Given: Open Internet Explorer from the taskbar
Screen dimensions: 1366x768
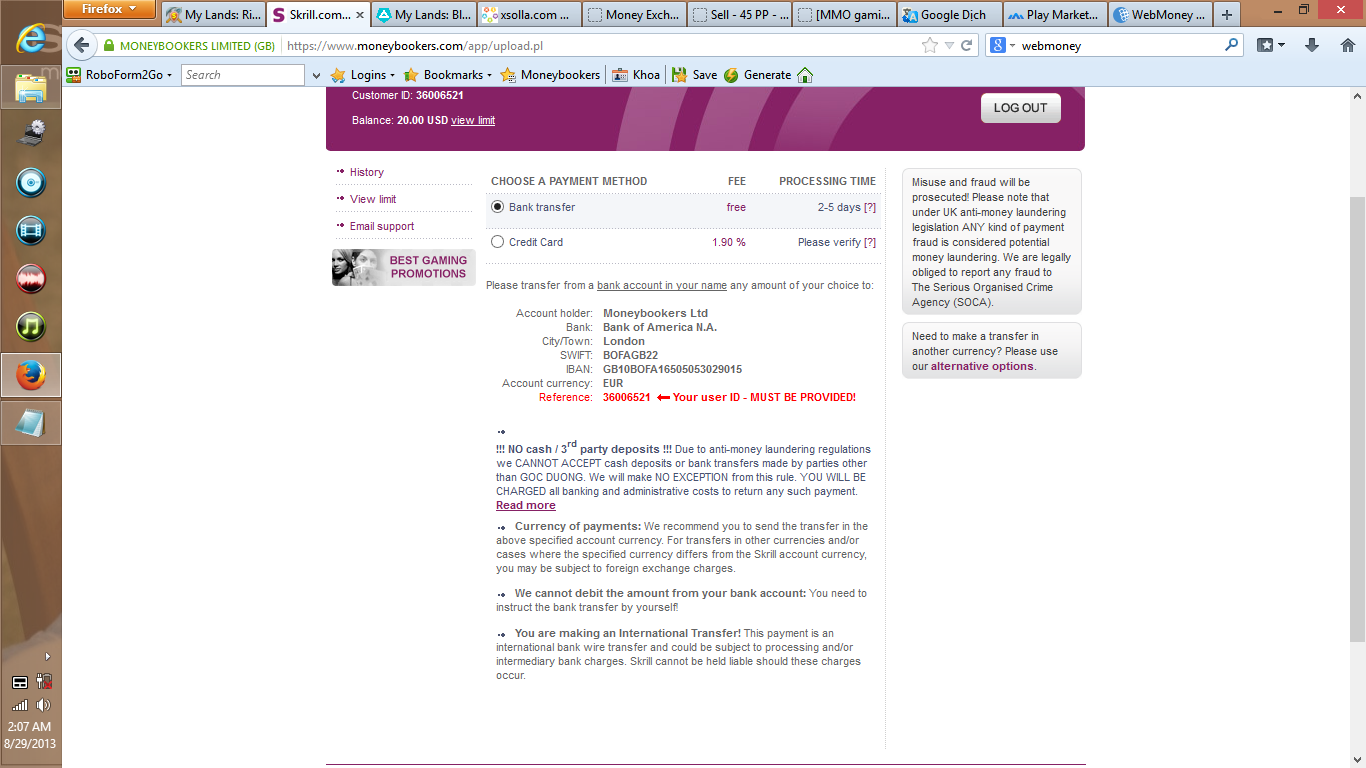Looking at the screenshot, I should coord(31,38).
